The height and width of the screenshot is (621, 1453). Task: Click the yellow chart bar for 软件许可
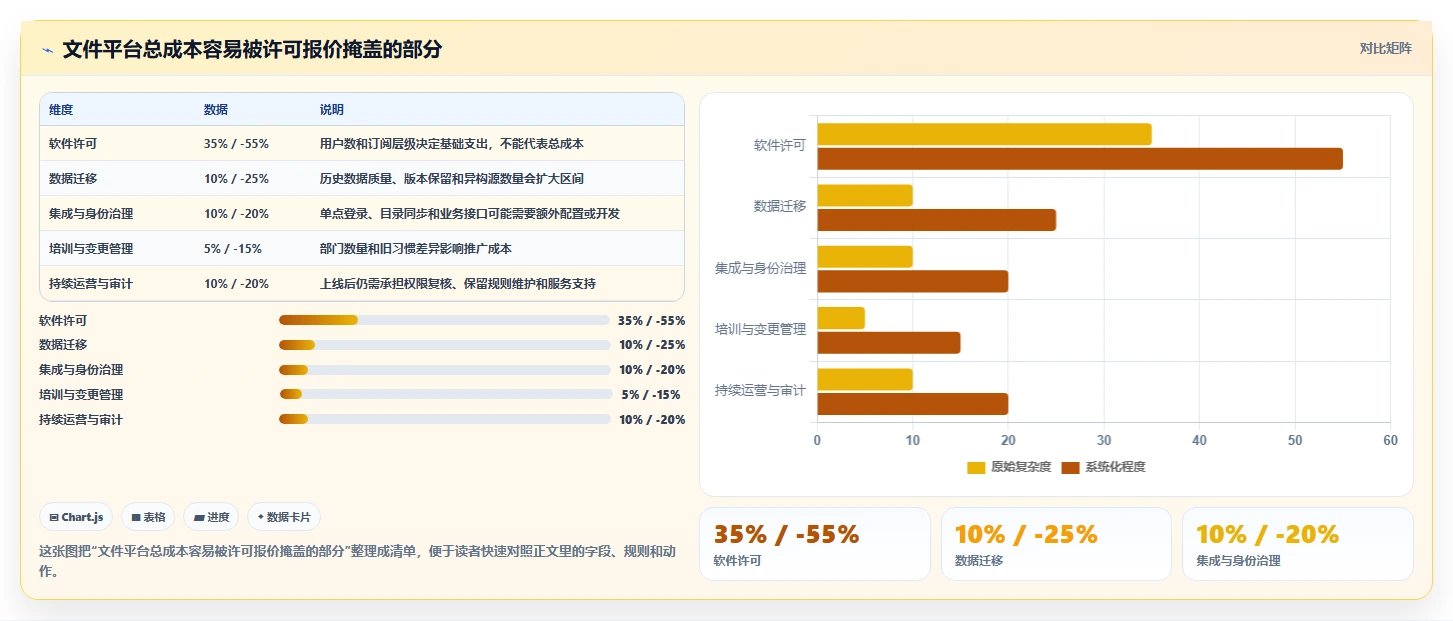[x=984, y=134]
